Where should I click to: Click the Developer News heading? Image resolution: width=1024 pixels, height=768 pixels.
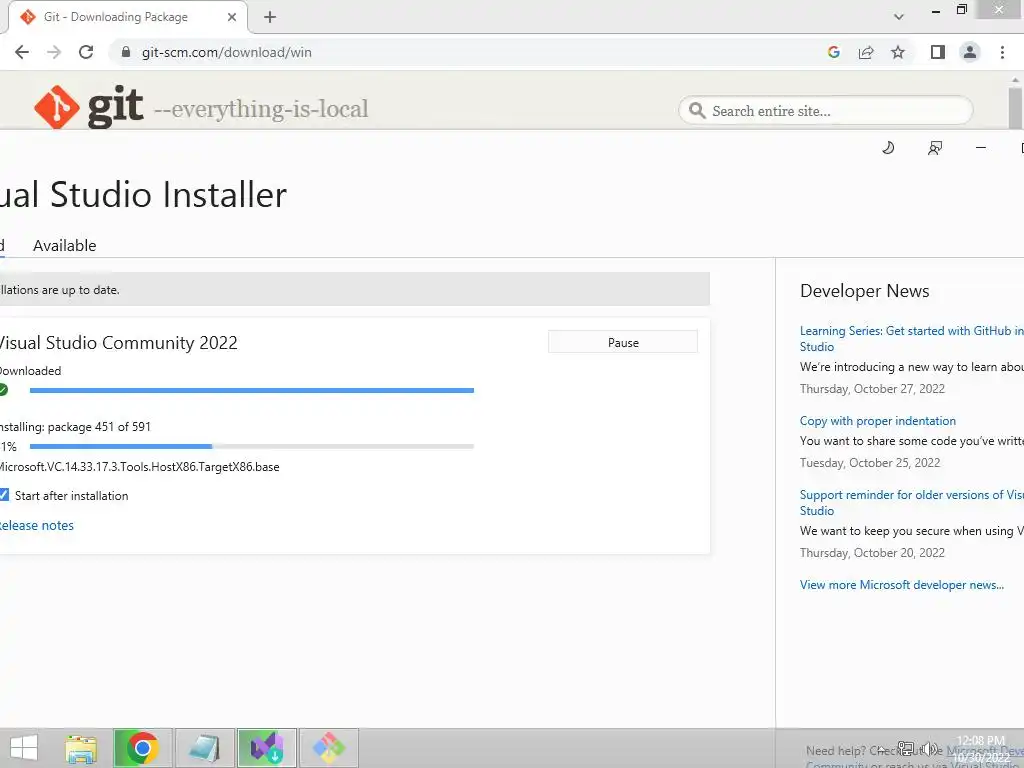point(864,291)
